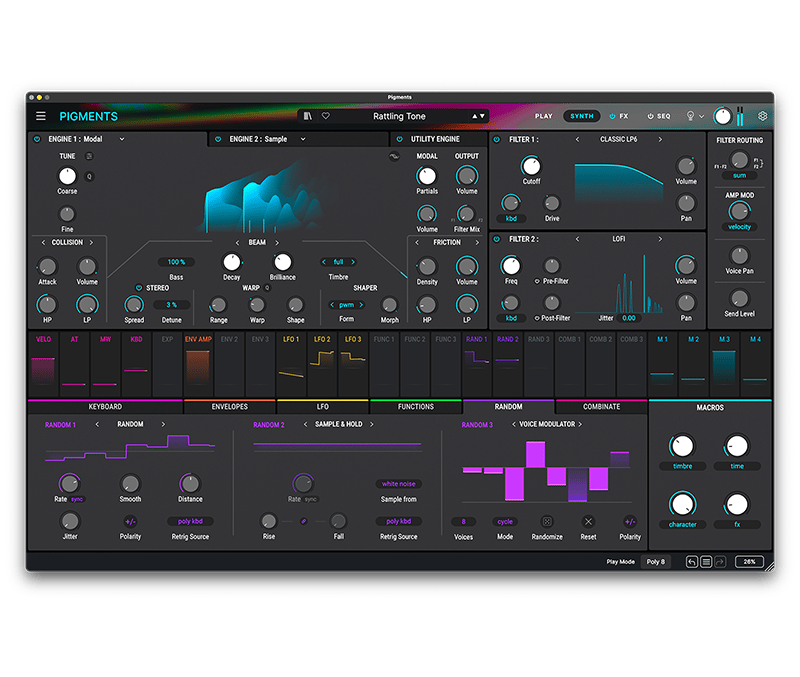Select next Shaper form after pwm
The height and width of the screenshot is (677, 800).
tap(361, 305)
